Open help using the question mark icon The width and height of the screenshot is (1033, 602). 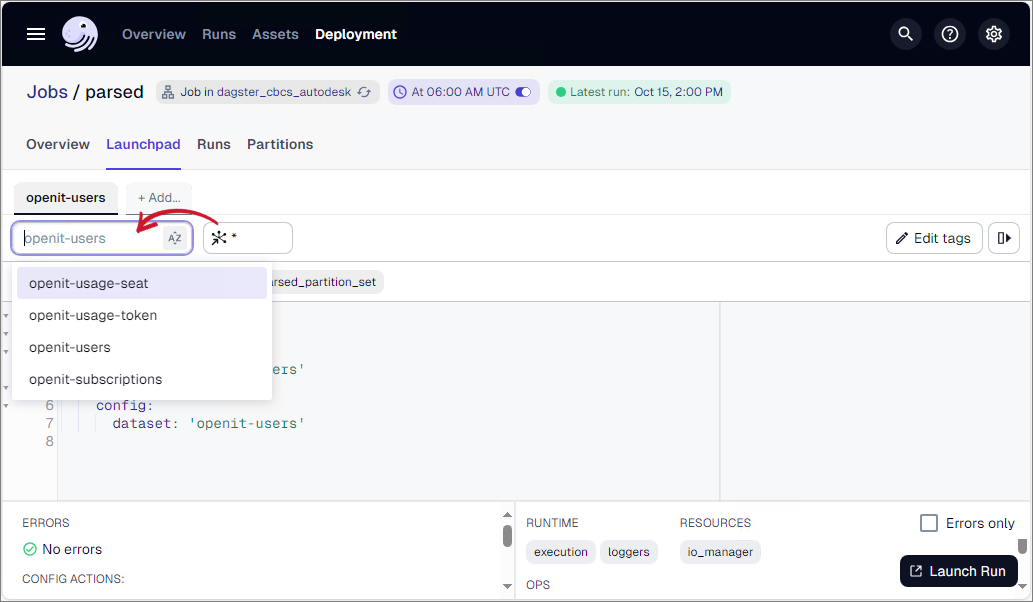pyautogui.click(x=949, y=33)
